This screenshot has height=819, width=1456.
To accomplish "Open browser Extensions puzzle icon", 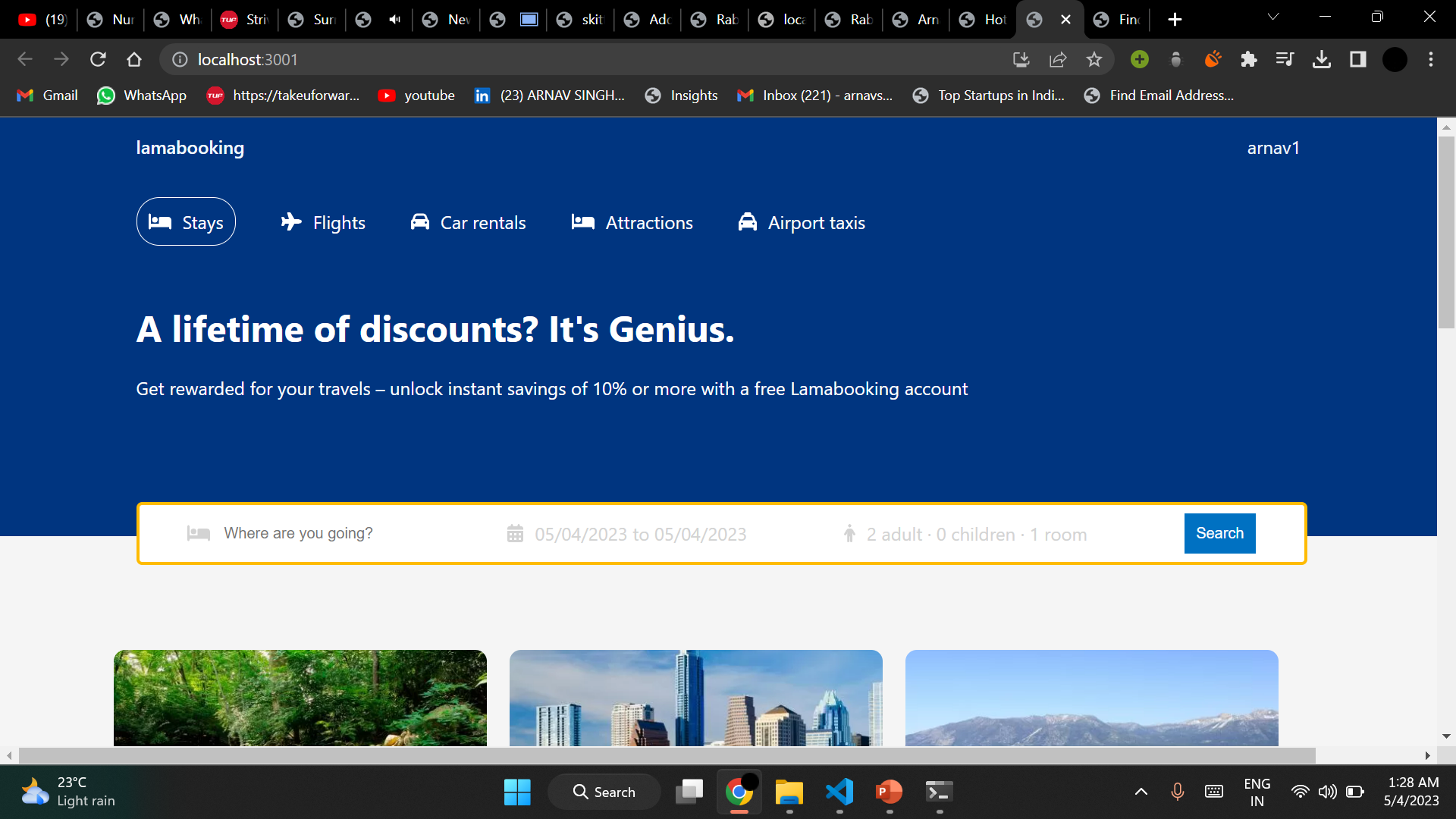I will (1248, 59).
